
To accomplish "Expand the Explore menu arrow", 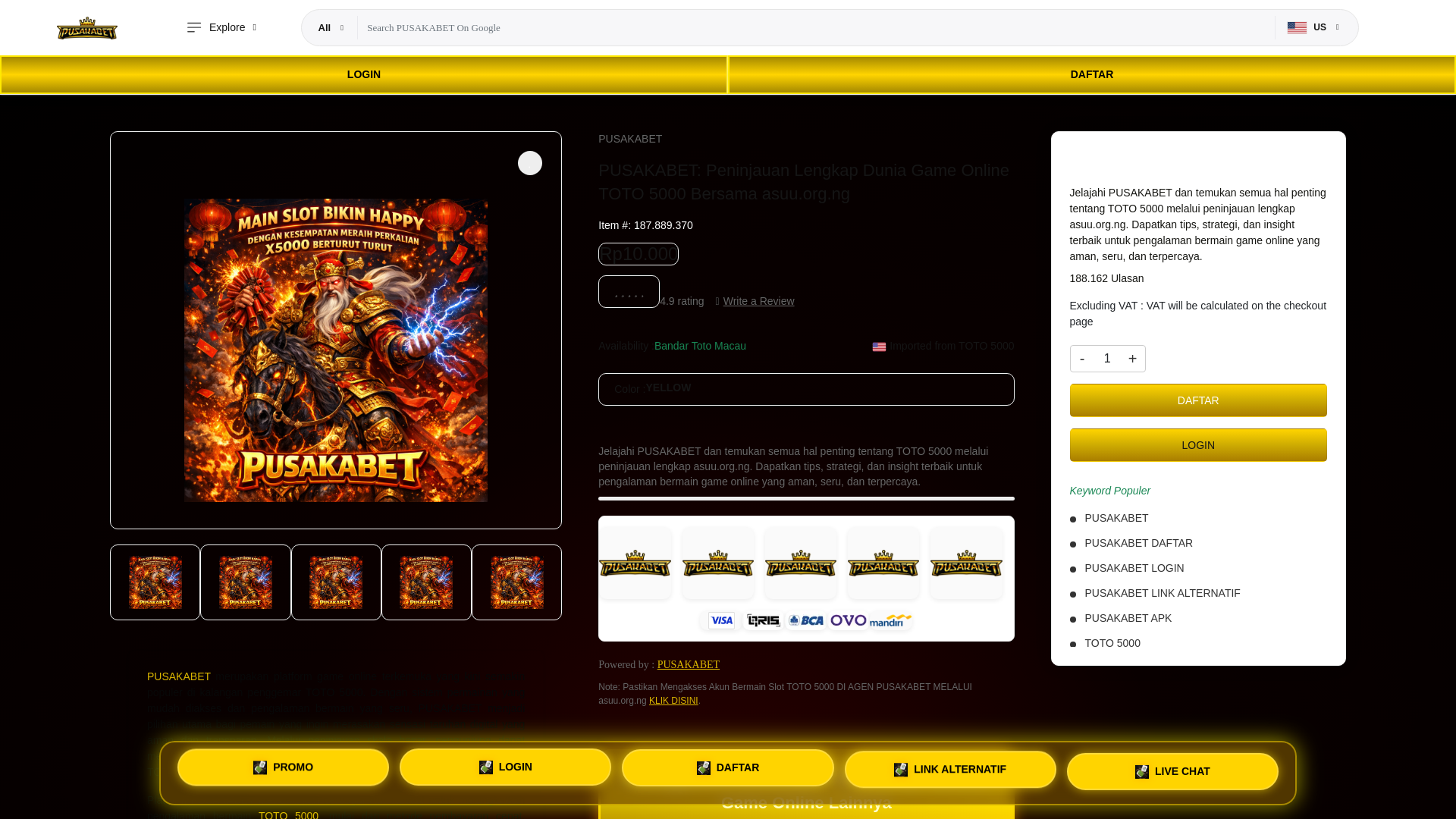I will pos(255,28).
